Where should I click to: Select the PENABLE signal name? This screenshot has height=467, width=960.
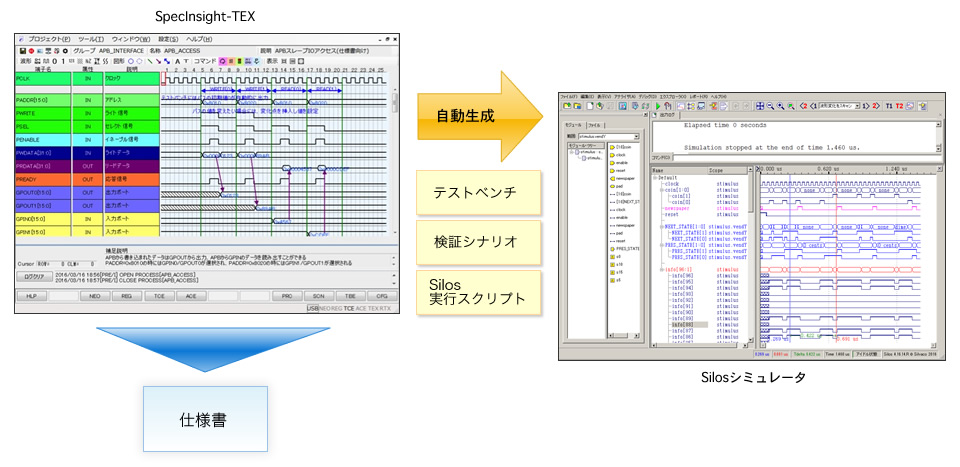tap(43, 140)
